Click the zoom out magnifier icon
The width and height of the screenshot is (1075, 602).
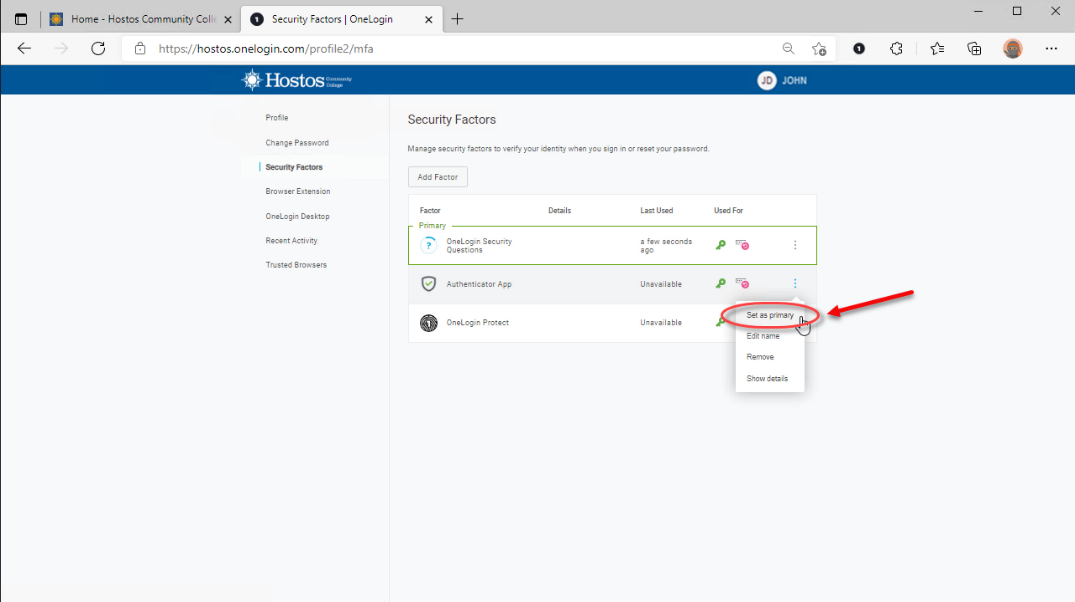[x=788, y=48]
